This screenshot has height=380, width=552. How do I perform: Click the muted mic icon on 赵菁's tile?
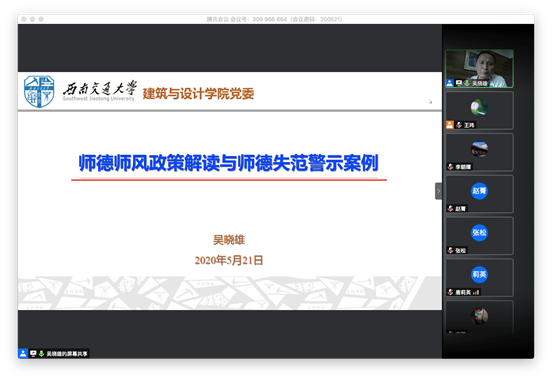(x=451, y=208)
